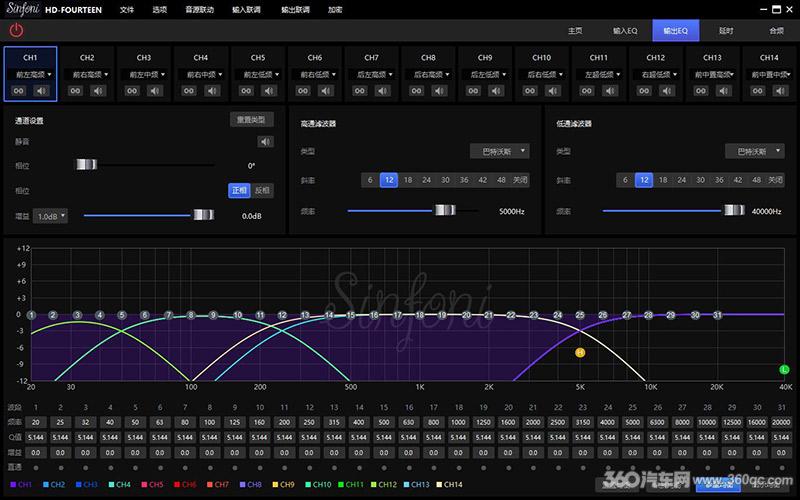Open high-pass filter type 巴特沃斯 dropdown
This screenshot has width=800, height=500.
click(x=499, y=151)
